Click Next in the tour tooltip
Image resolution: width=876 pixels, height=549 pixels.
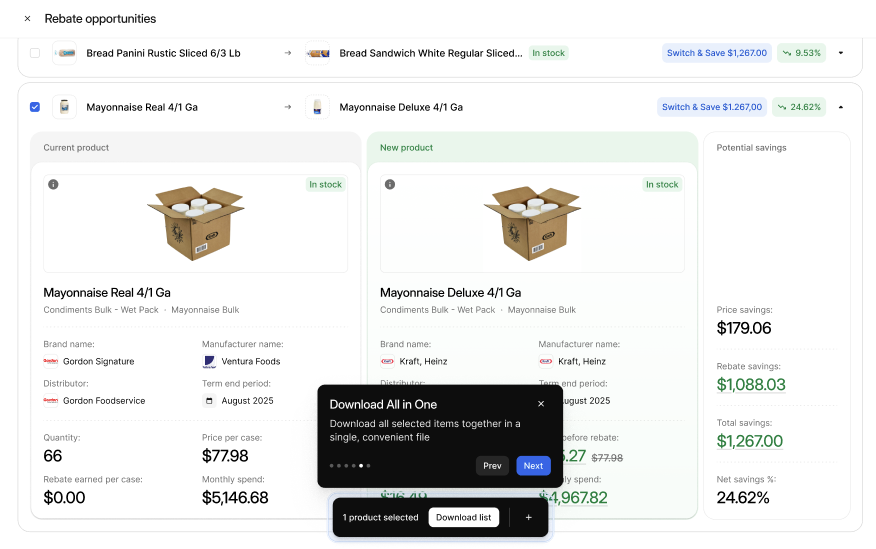tap(533, 465)
